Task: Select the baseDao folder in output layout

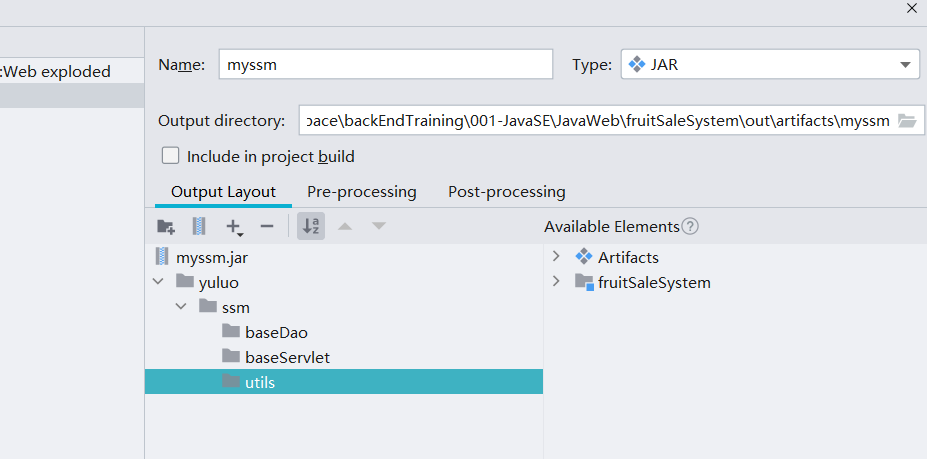Action: point(269,332)
